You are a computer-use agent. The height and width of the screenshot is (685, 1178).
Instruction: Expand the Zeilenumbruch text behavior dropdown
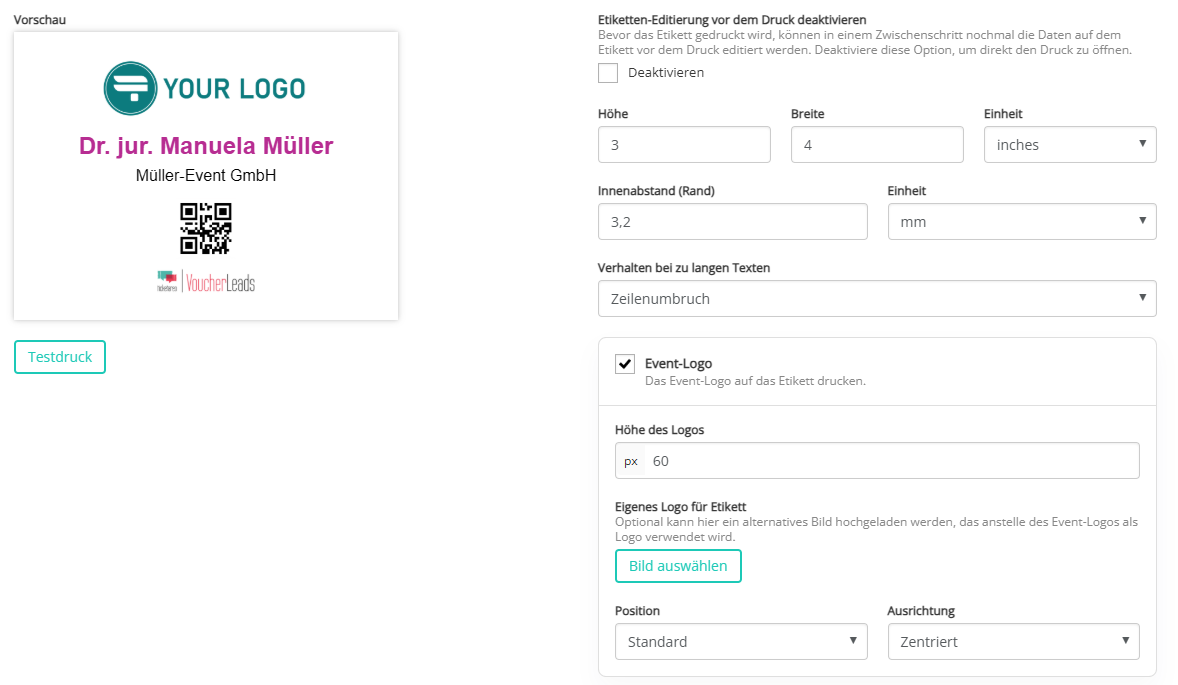pos(877,299)
